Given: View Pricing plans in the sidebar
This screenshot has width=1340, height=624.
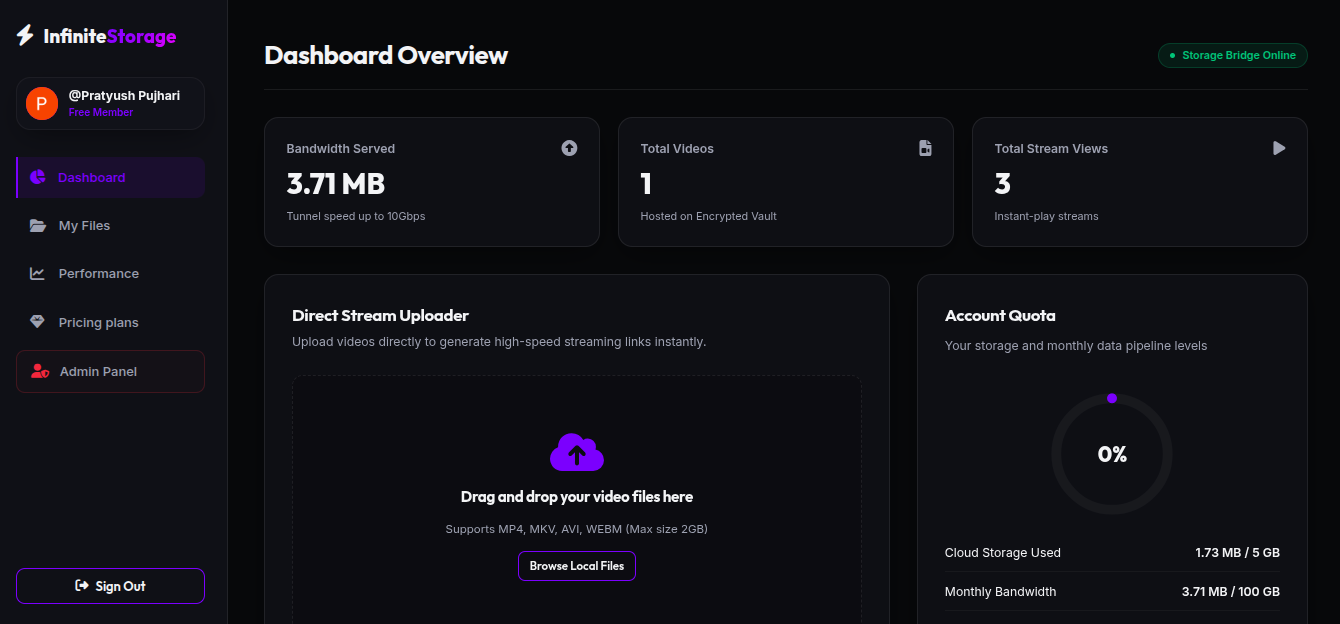Looking at the screenshot, I should [x=111, y=322].
